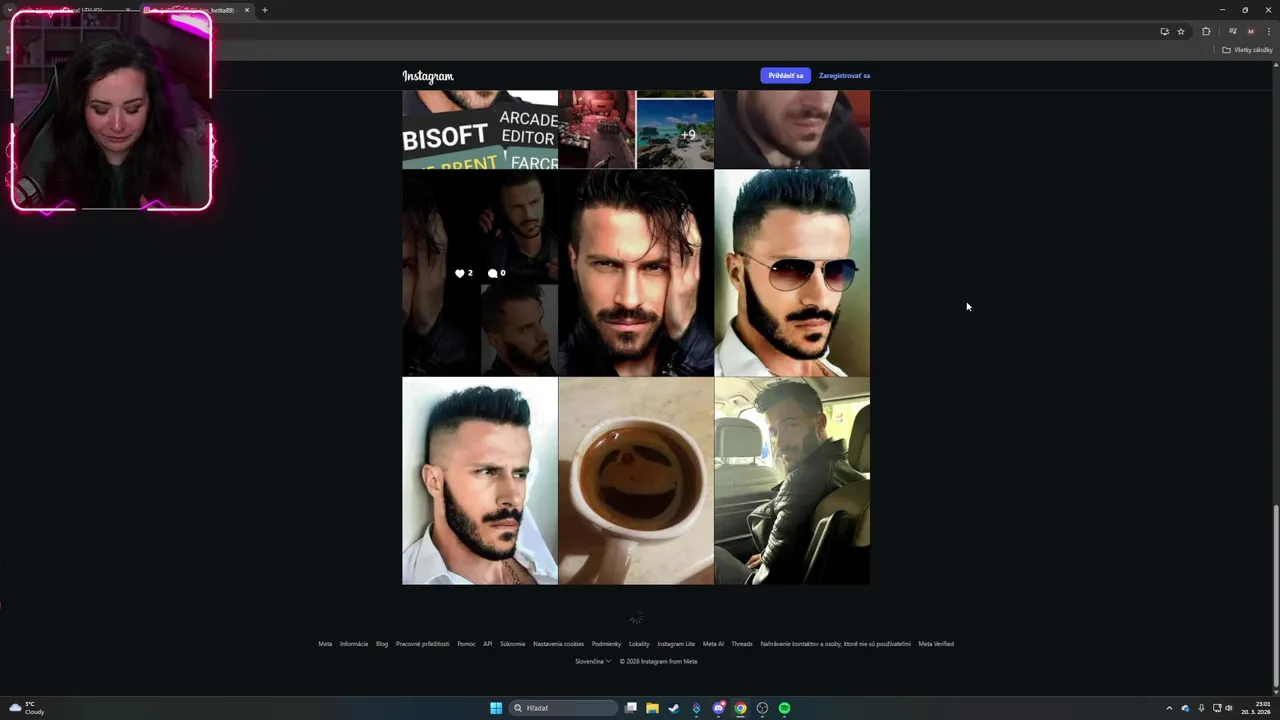Show hidden system tray icons
1280x720 pixels.
click(x=1169, y=708)
